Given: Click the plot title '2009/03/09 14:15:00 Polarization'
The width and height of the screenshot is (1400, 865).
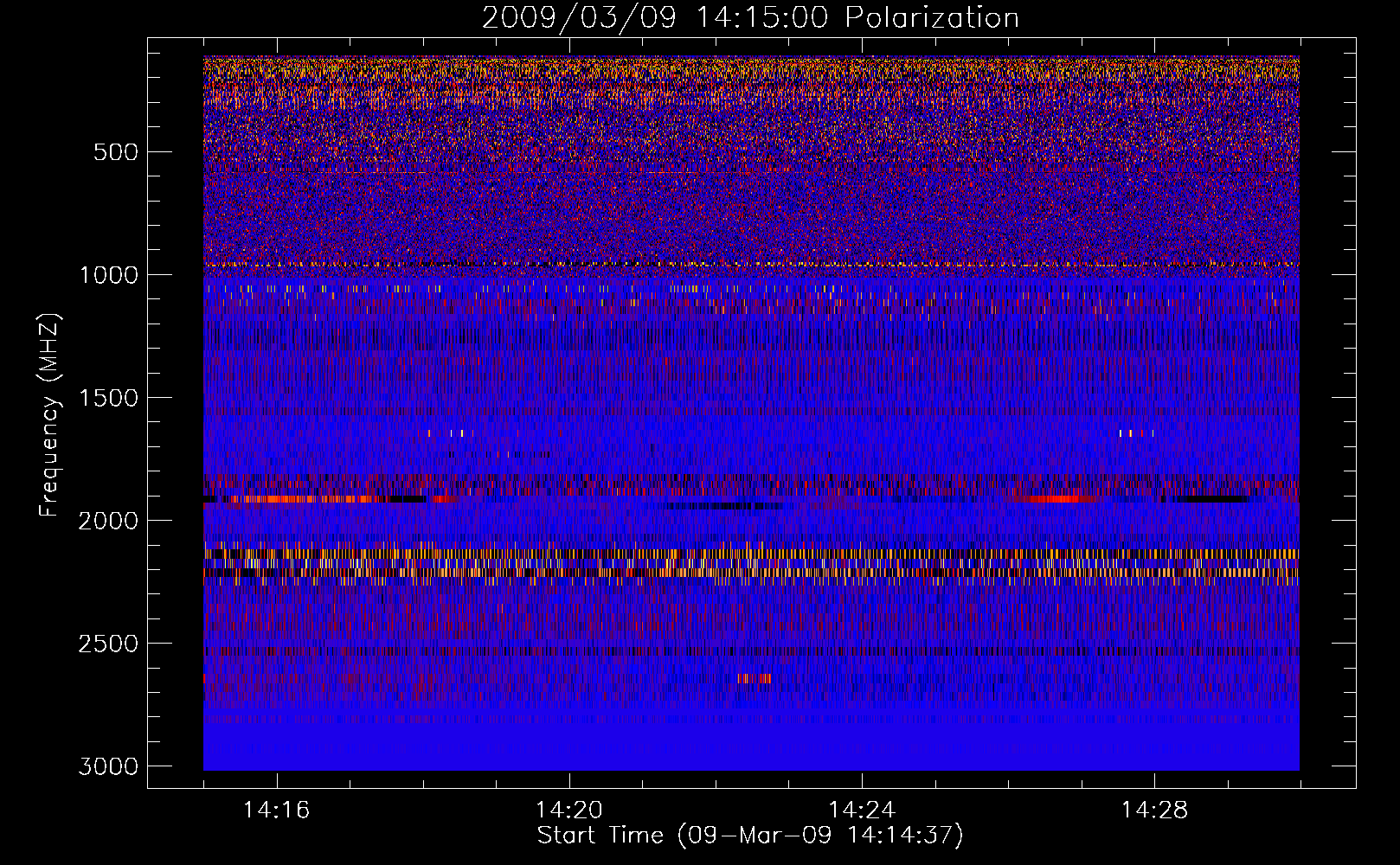Looking at the screenshot, I should (x=750, y=17).
